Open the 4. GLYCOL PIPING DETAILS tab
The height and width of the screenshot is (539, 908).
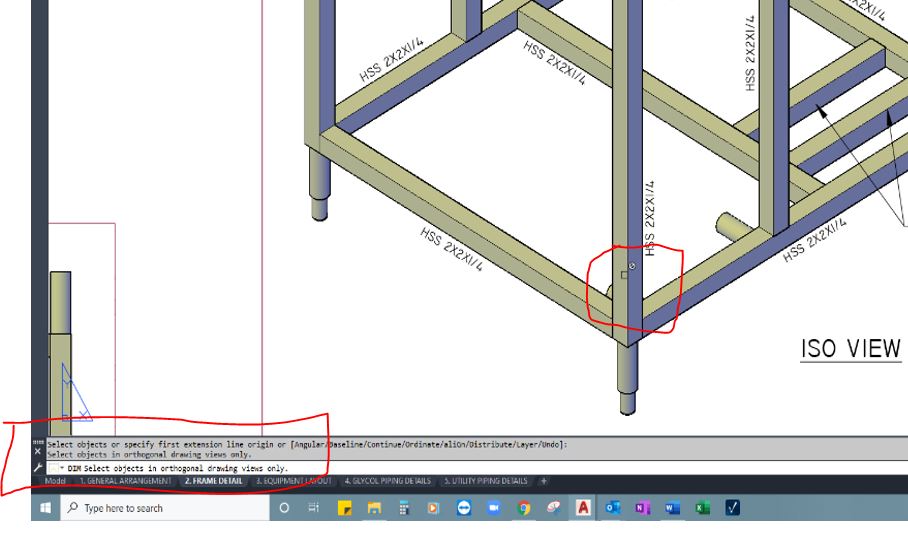point(387,481)
